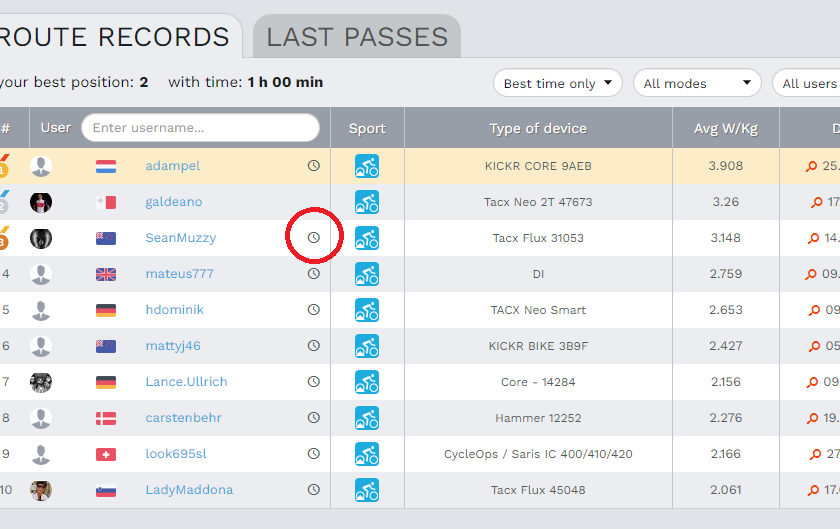840x529 pixels.
Task: Open clock icon next to SeanMuzzy
Action: (313, 237)
